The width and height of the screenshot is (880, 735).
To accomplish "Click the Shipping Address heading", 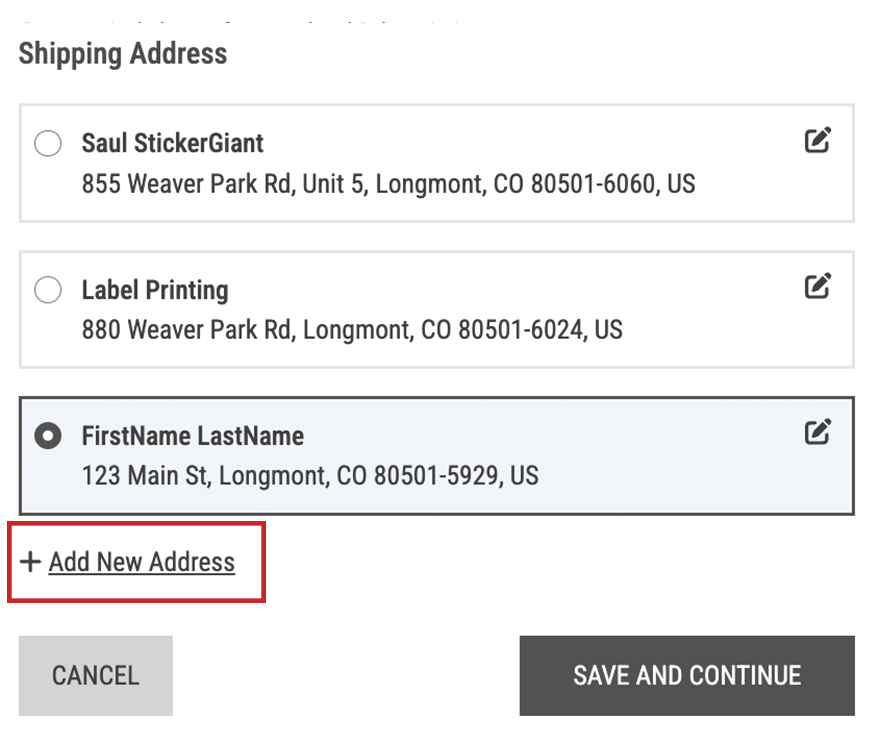I will [x=122, y=54].
